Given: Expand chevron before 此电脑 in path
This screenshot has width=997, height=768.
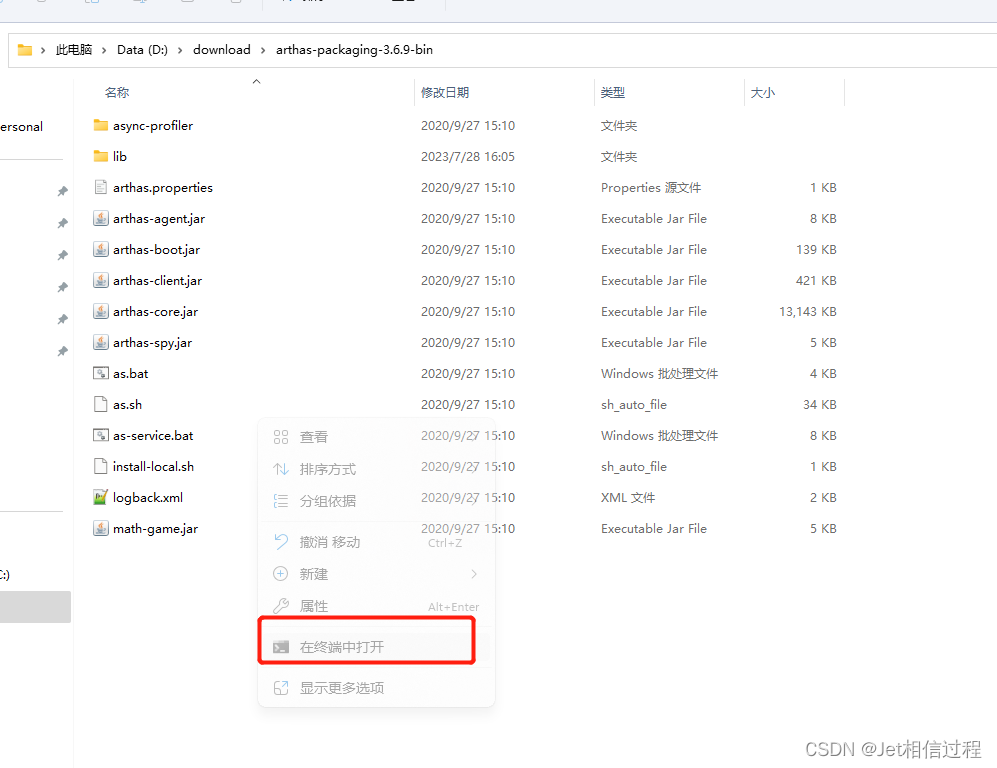Looking at the screenshot, I should tap(43, 50).
